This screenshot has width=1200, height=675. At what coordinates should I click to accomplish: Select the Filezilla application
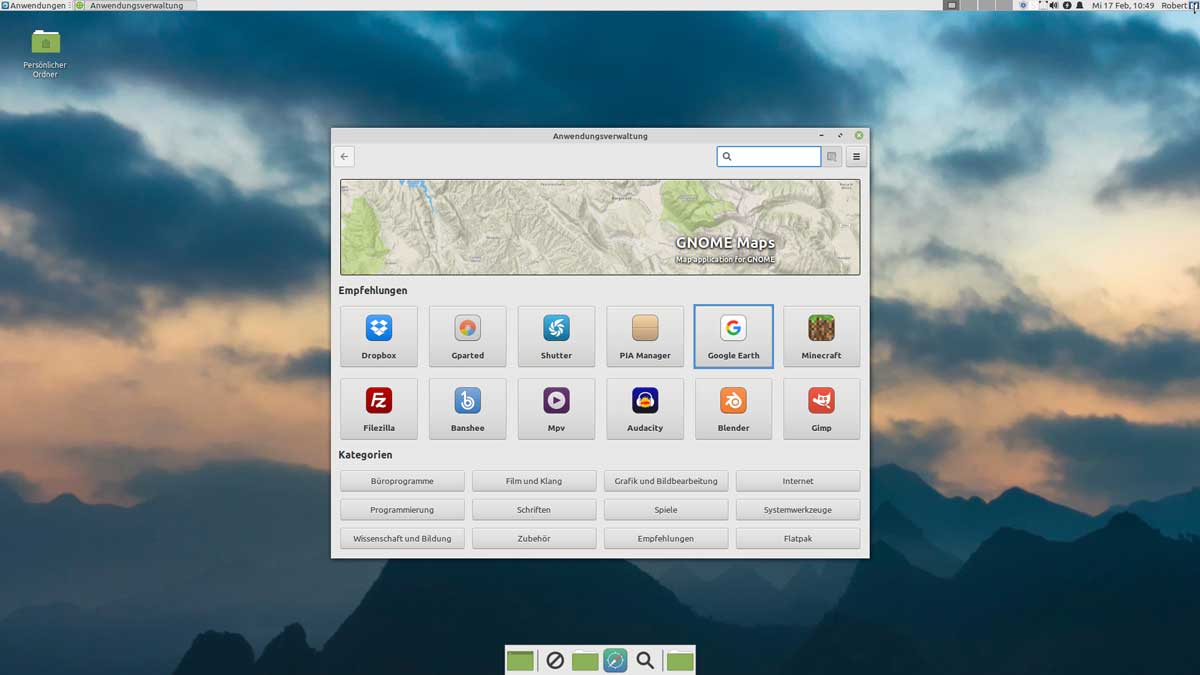(379, 409)
